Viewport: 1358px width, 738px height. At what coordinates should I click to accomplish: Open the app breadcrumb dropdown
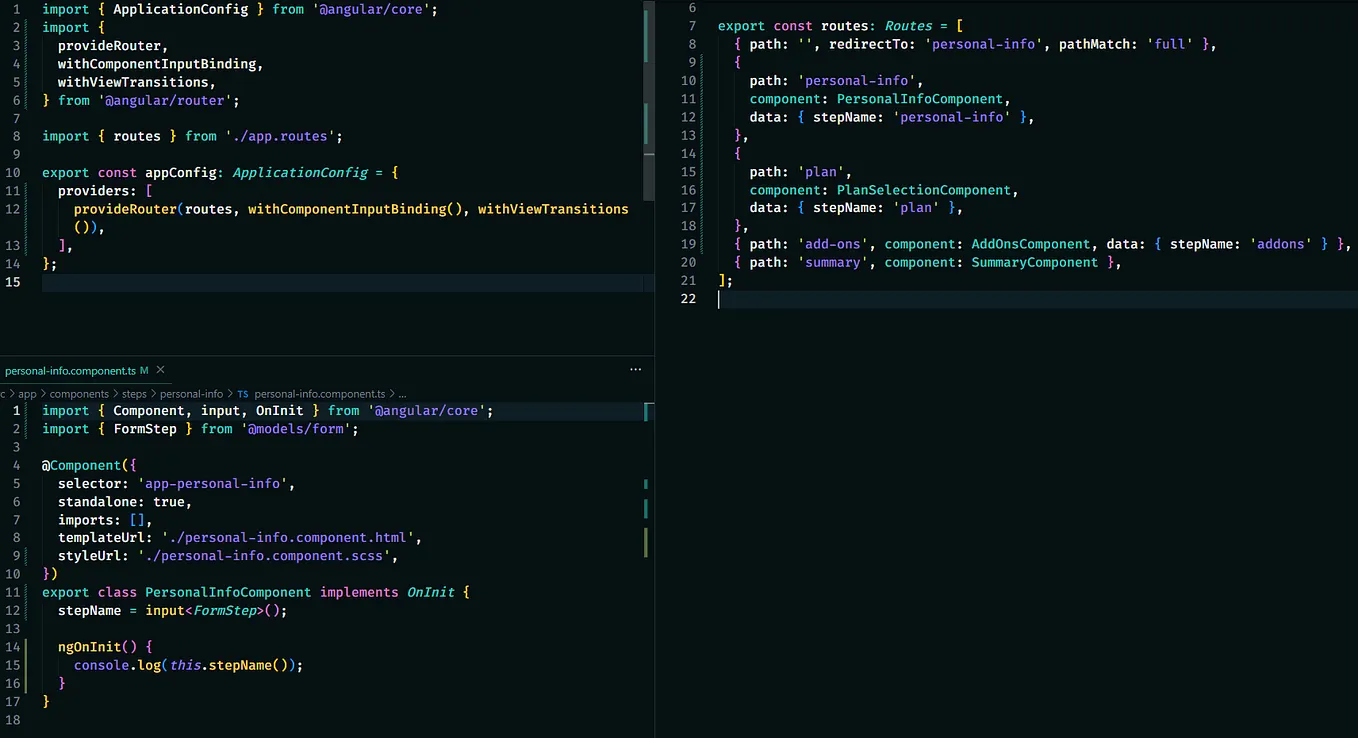tap(28, 393)
